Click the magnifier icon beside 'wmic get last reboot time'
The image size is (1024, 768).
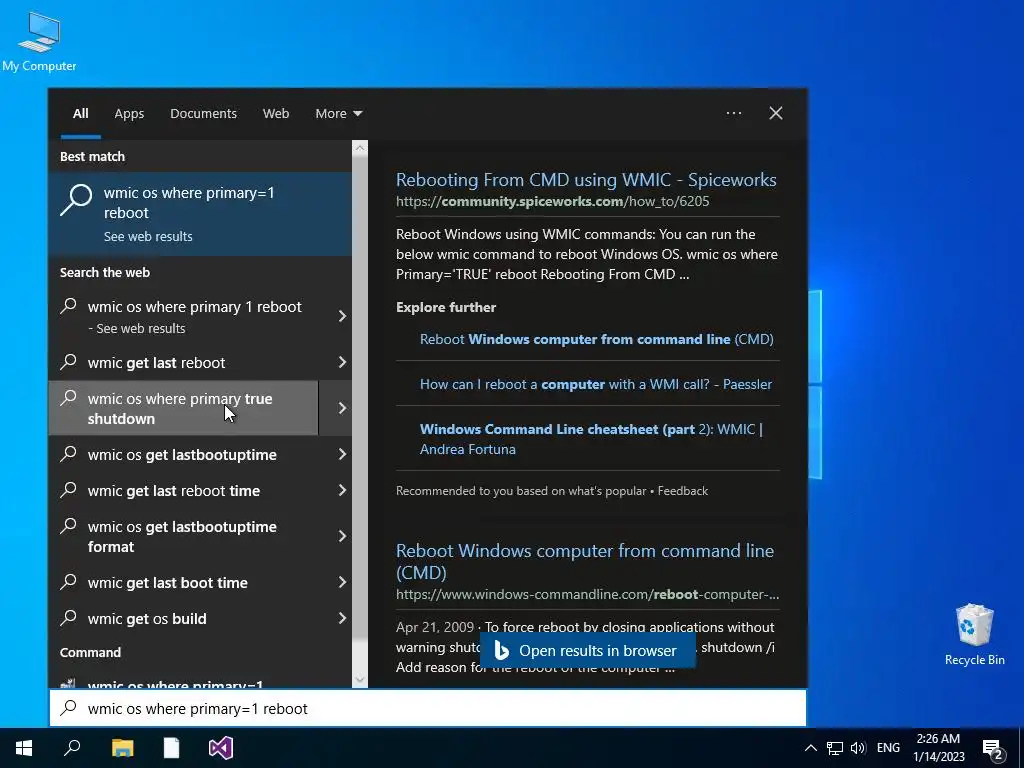[69, 489]
